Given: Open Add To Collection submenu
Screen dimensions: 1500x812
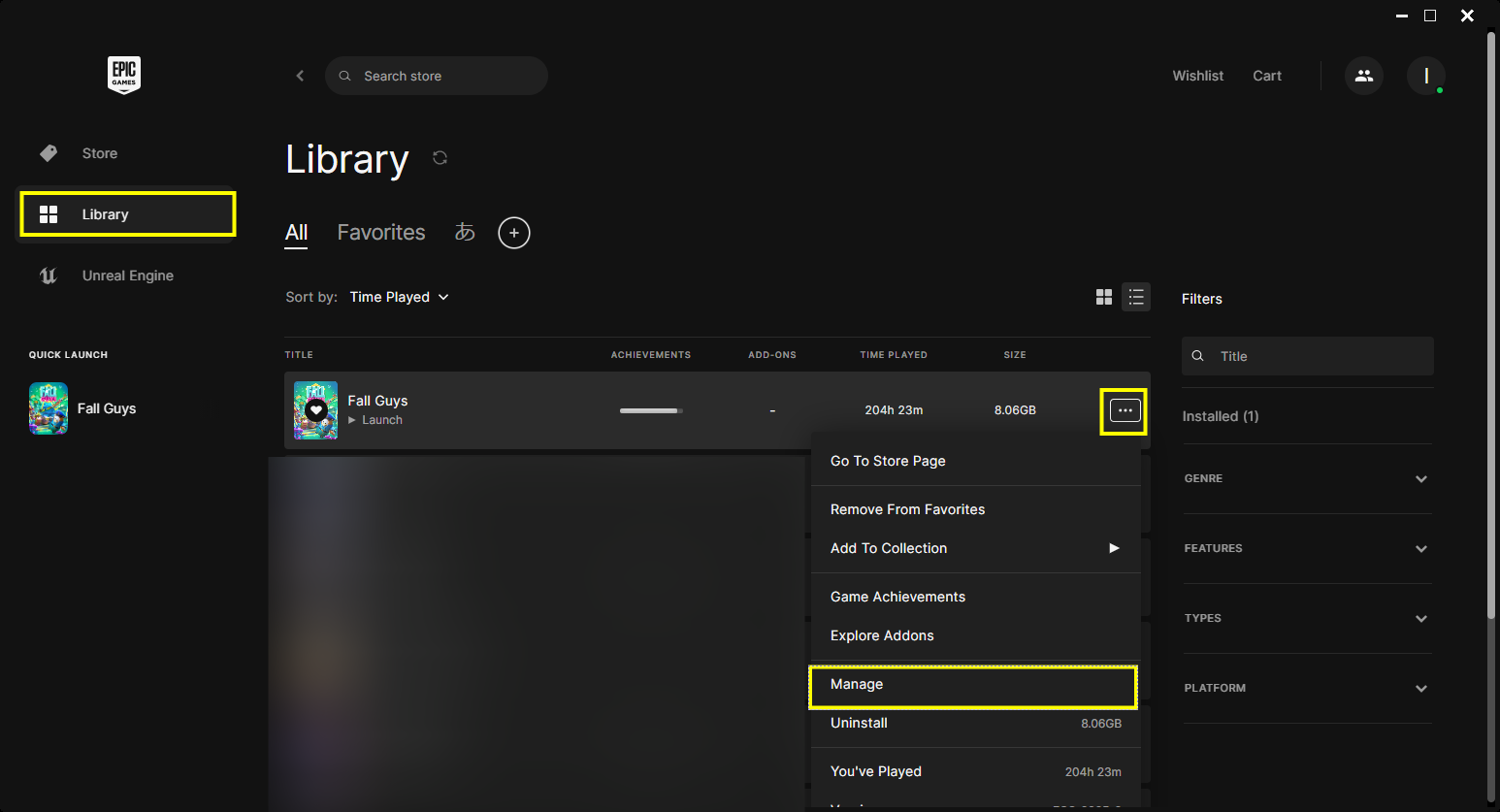Looking at the screenshot, I should [975, 548].
